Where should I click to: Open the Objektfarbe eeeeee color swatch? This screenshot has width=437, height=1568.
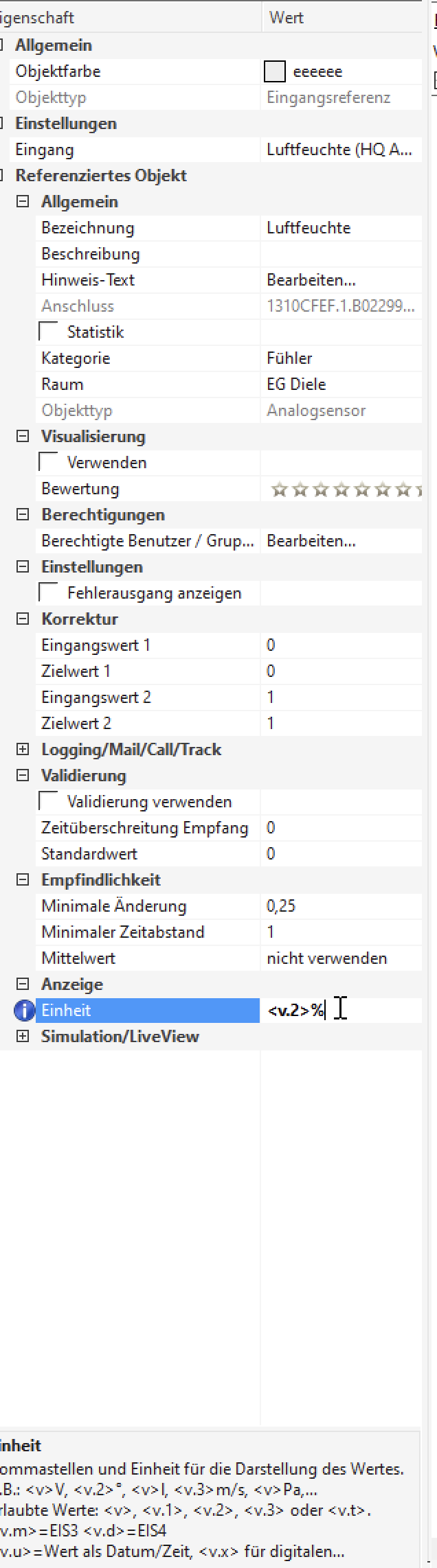click(x=275, y=71)
